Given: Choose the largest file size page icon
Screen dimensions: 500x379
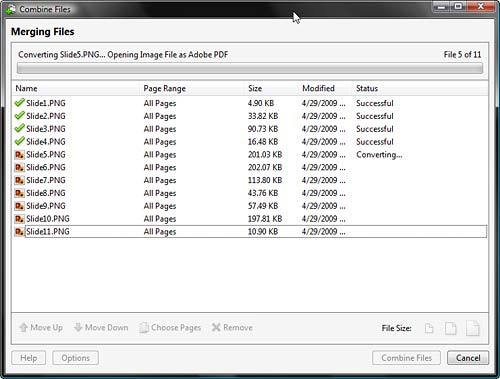Looking at the screenshot, I should [473, 328].
